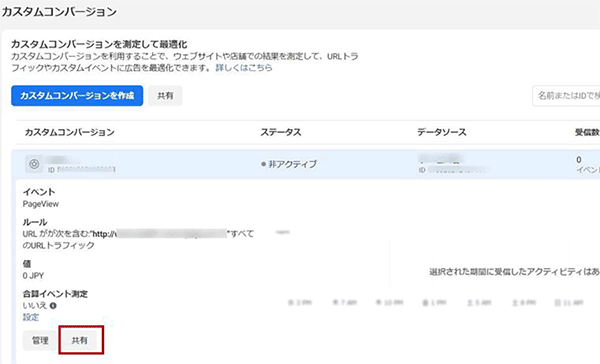Click the カスタムコンバージョンを作成 button

coord(77,96)
